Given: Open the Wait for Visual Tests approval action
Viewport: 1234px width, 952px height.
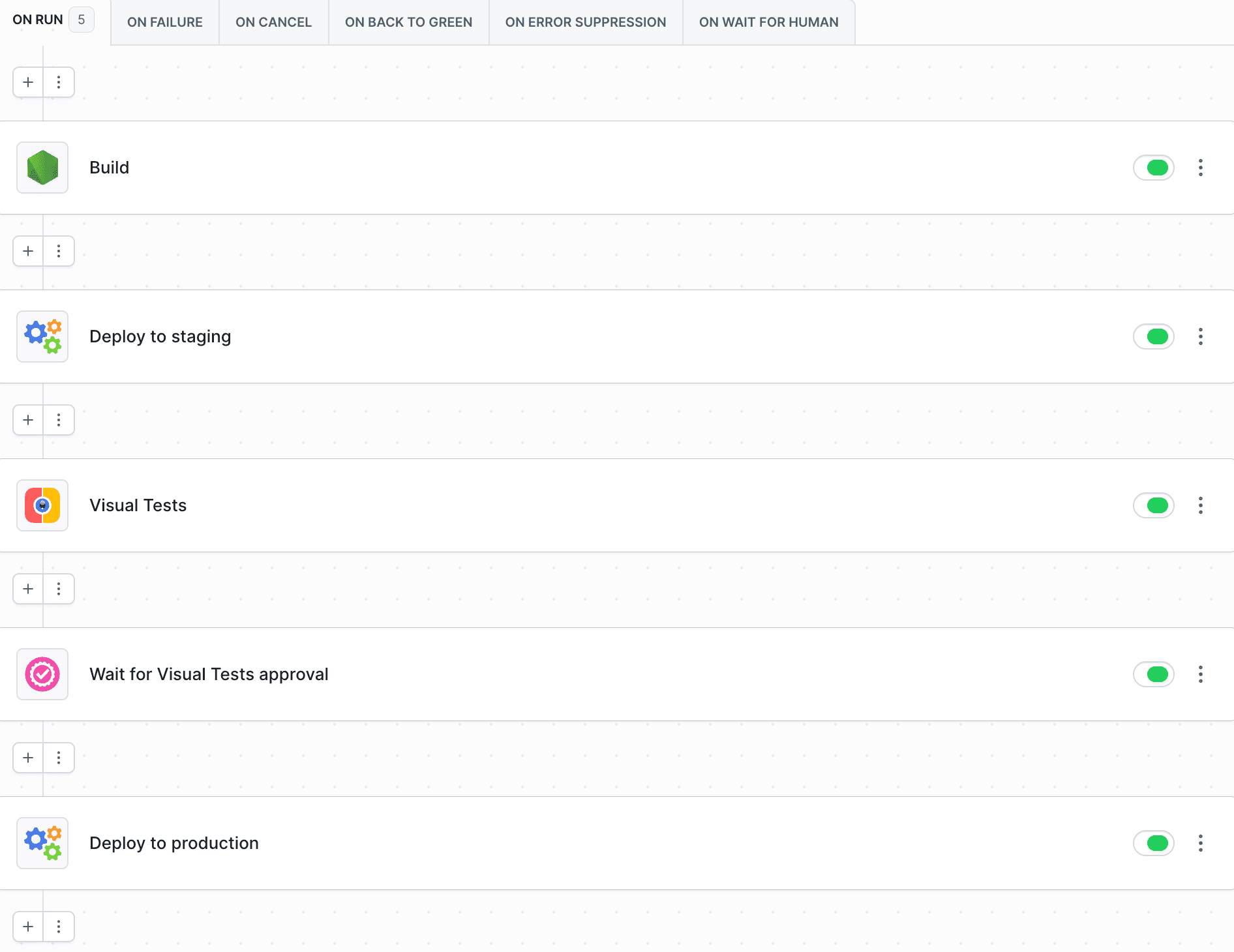Looking at the screenshot, I should 617,674.
